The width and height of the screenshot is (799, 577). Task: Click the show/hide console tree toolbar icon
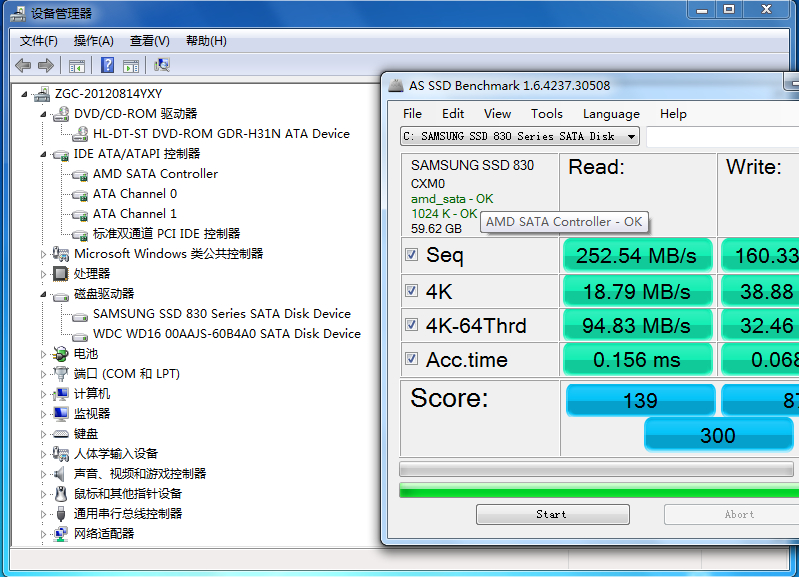click(76, 66)
